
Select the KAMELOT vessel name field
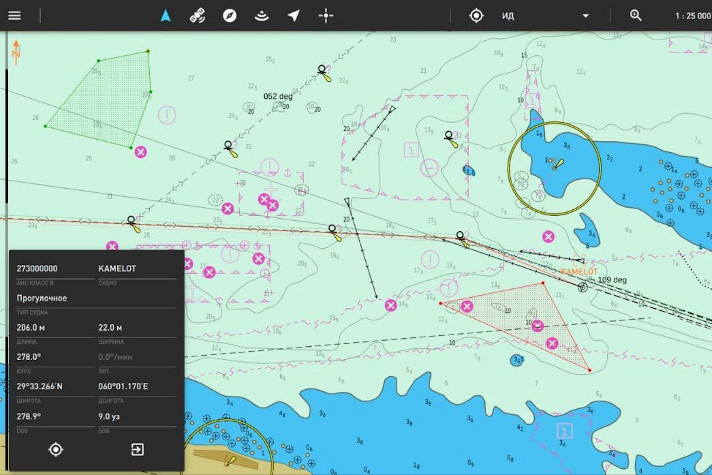pos(117,268)
